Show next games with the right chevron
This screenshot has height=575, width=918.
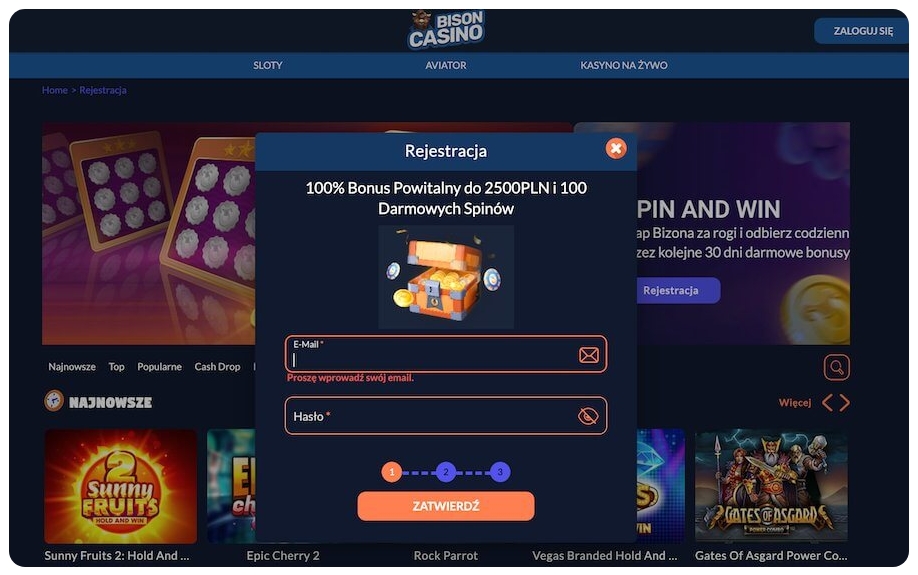[844, 403]
